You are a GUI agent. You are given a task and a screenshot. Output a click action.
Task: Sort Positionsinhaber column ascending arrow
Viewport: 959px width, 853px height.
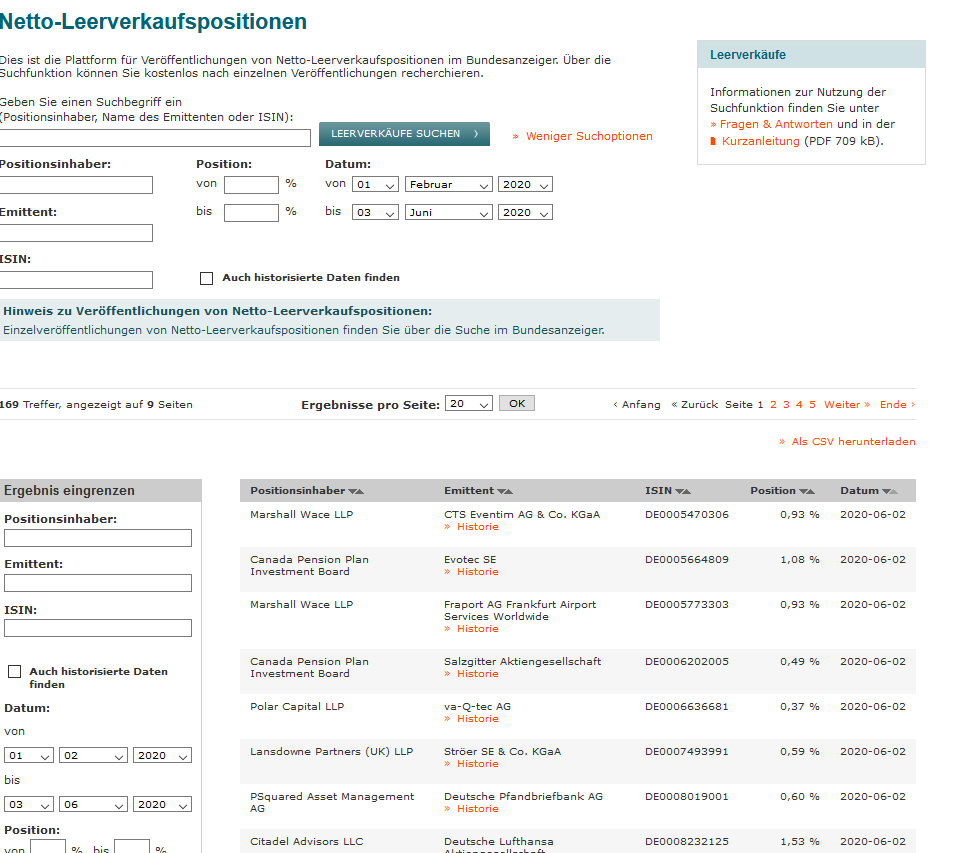360,491
